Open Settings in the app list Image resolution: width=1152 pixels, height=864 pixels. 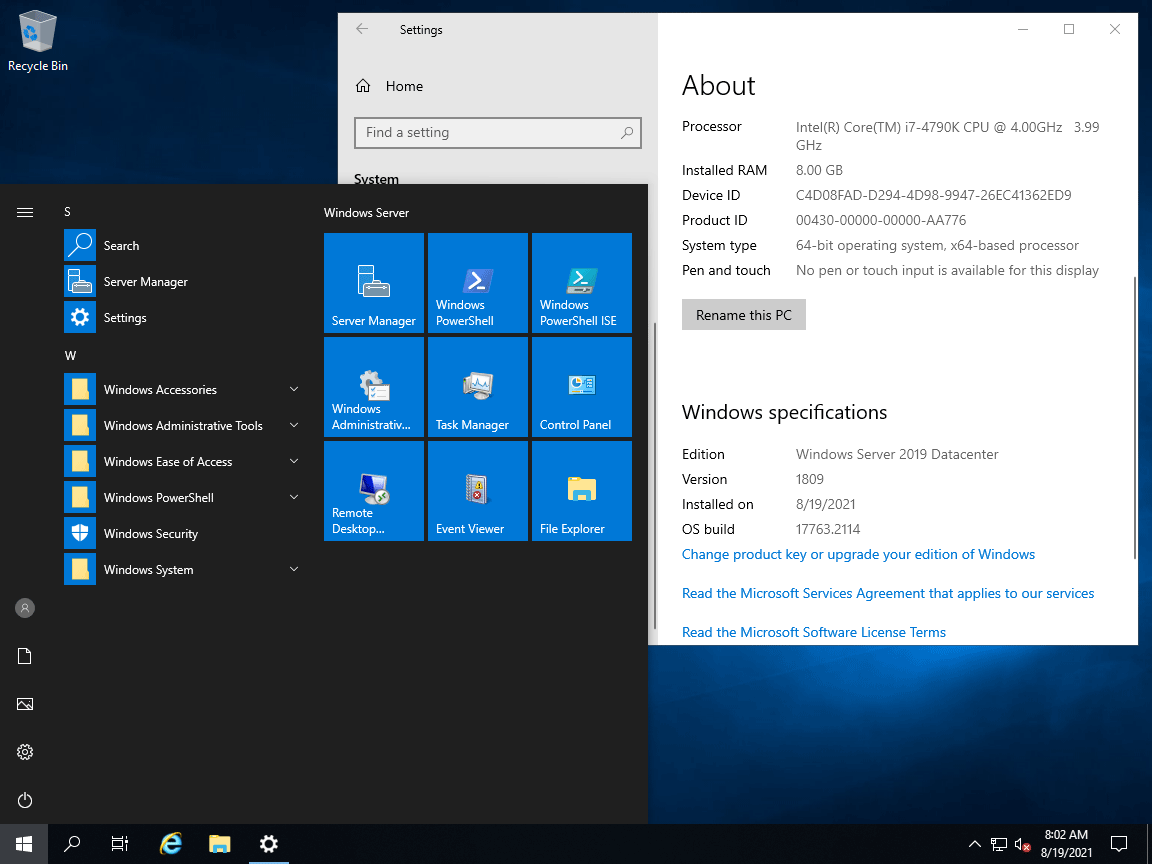pyautogui.click(x=184, y=317)
